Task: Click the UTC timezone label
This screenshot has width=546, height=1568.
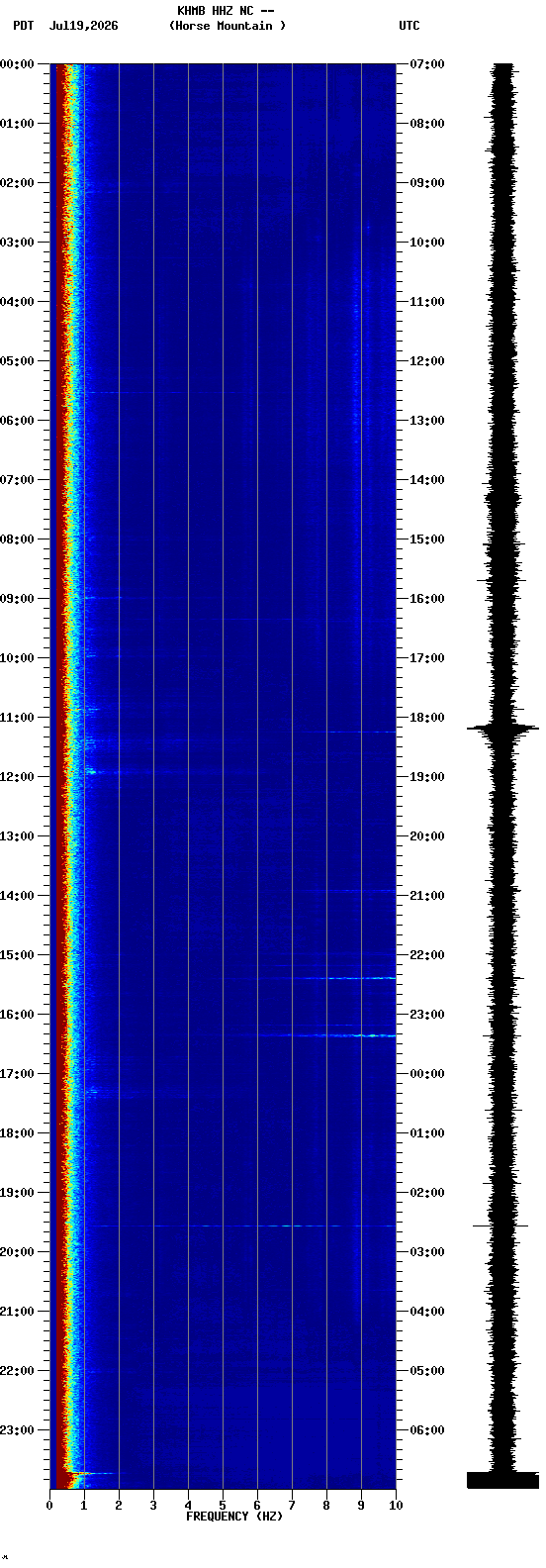Action: 409,26
